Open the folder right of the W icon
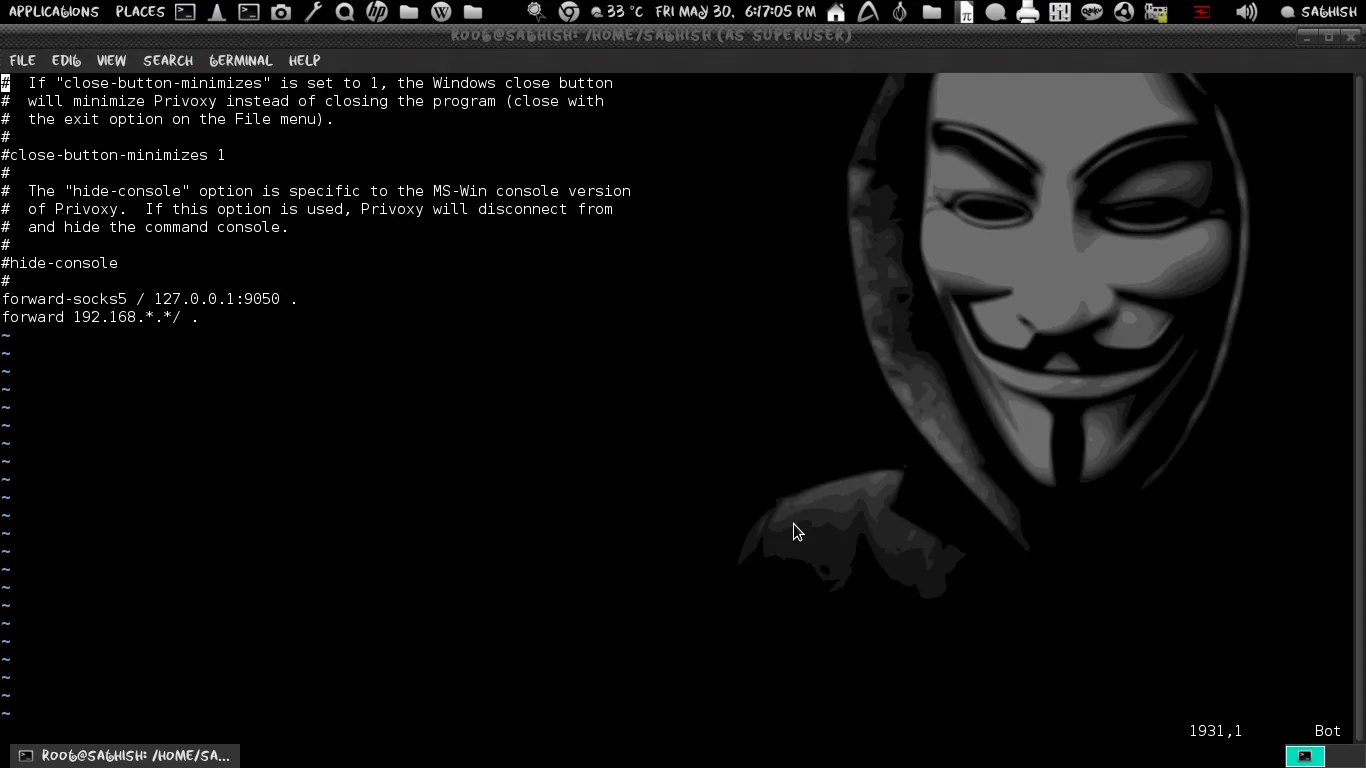1366x768 pixels. pos(473,12)
